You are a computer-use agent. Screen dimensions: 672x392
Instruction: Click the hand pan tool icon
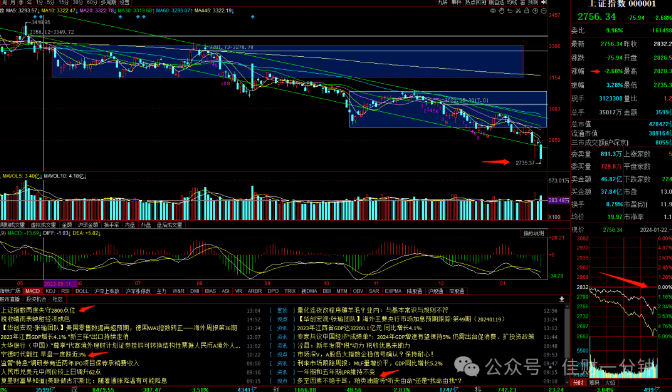501,11
